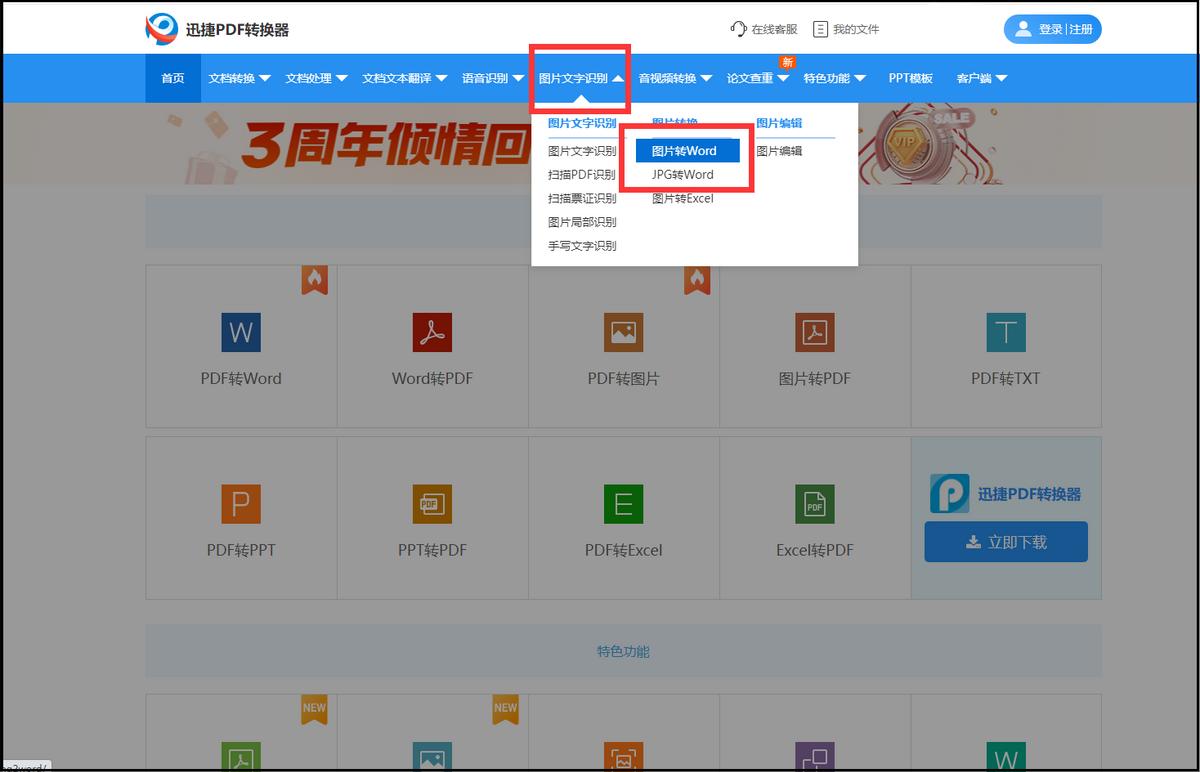Select the Excel转PDF tool icon
Viewport: 1200px width, 772px height.
tap(814, 505)
